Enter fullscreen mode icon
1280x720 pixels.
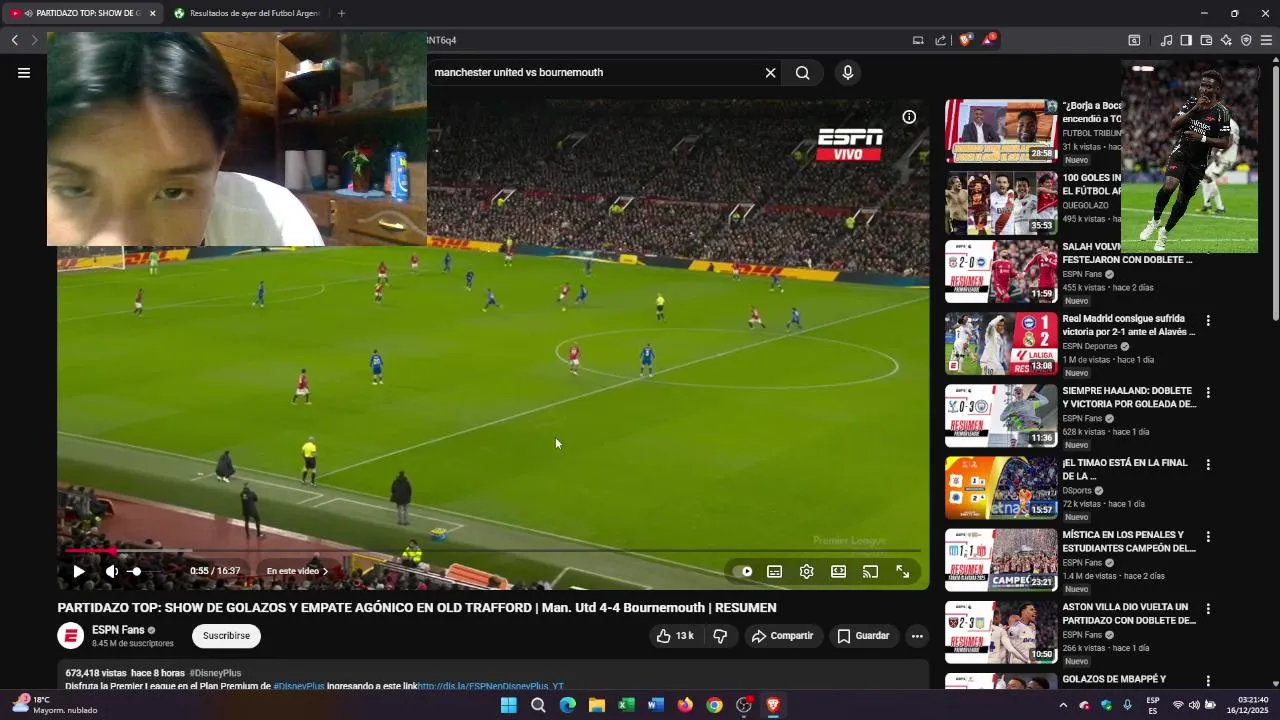902,571
